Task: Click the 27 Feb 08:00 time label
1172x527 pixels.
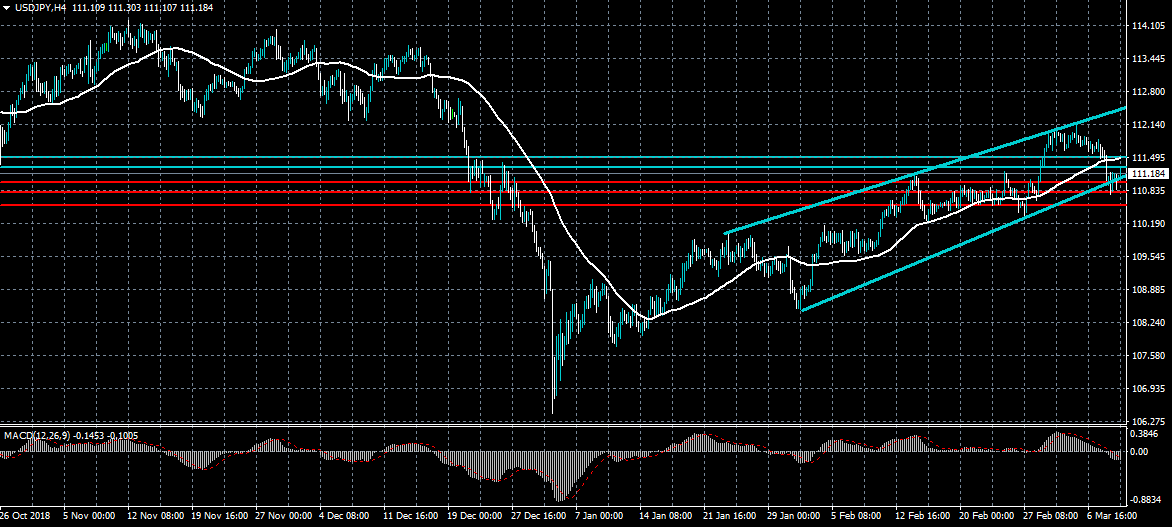Action: [x=1052, y=516]
